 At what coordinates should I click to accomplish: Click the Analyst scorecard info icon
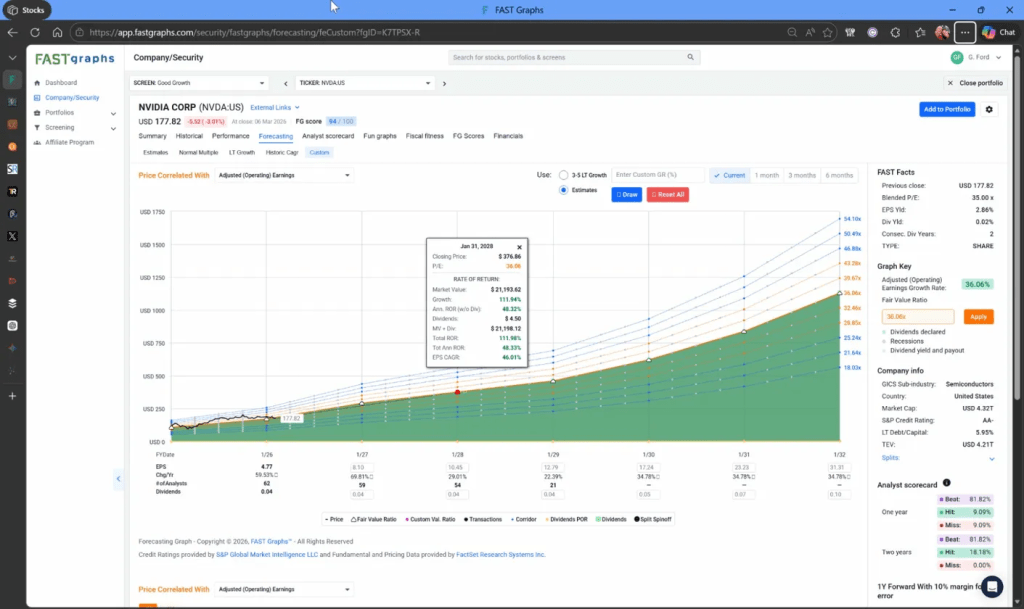point(946,483)
